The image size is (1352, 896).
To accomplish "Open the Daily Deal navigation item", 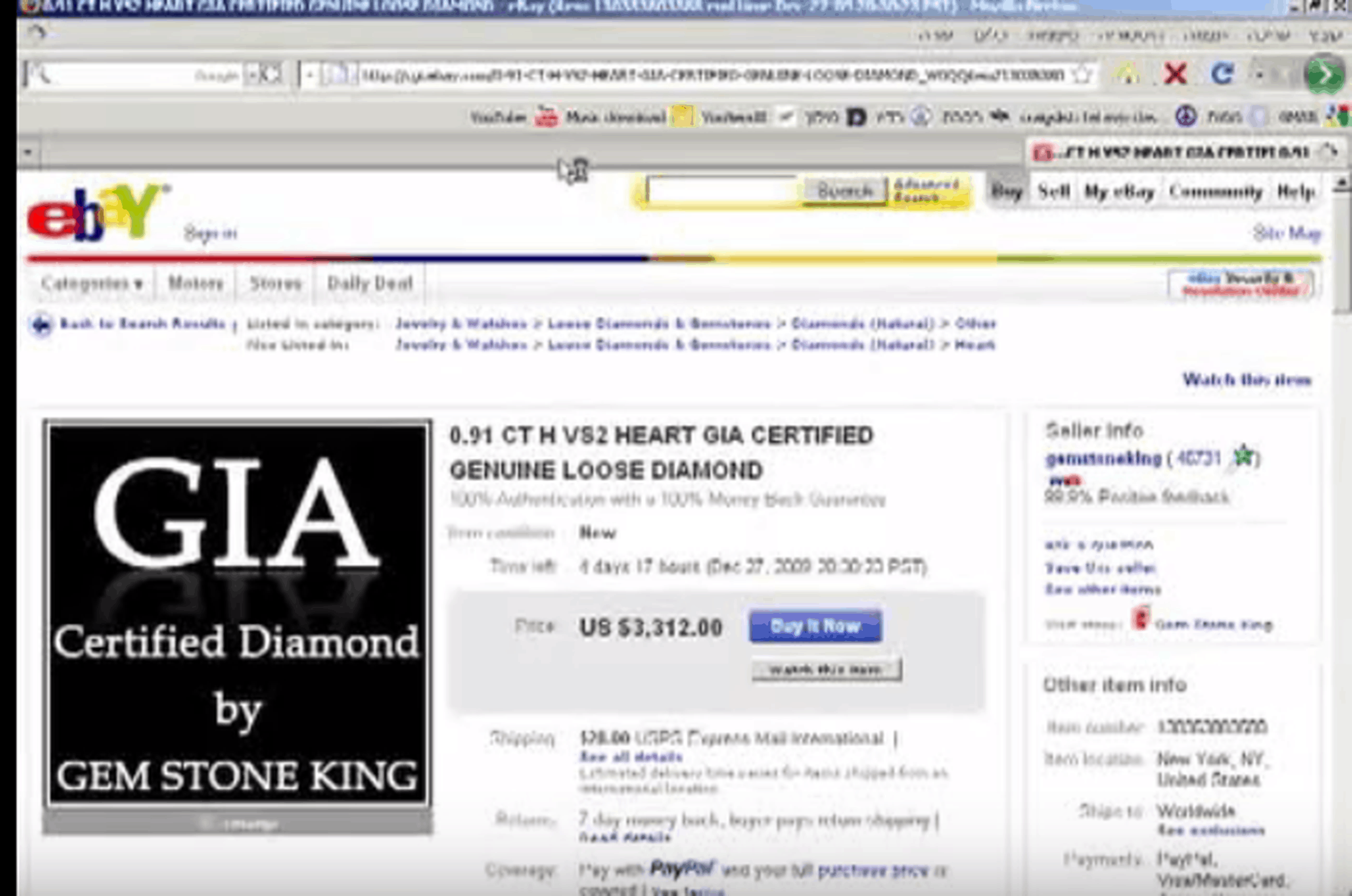I will click(x=370, y=283).
